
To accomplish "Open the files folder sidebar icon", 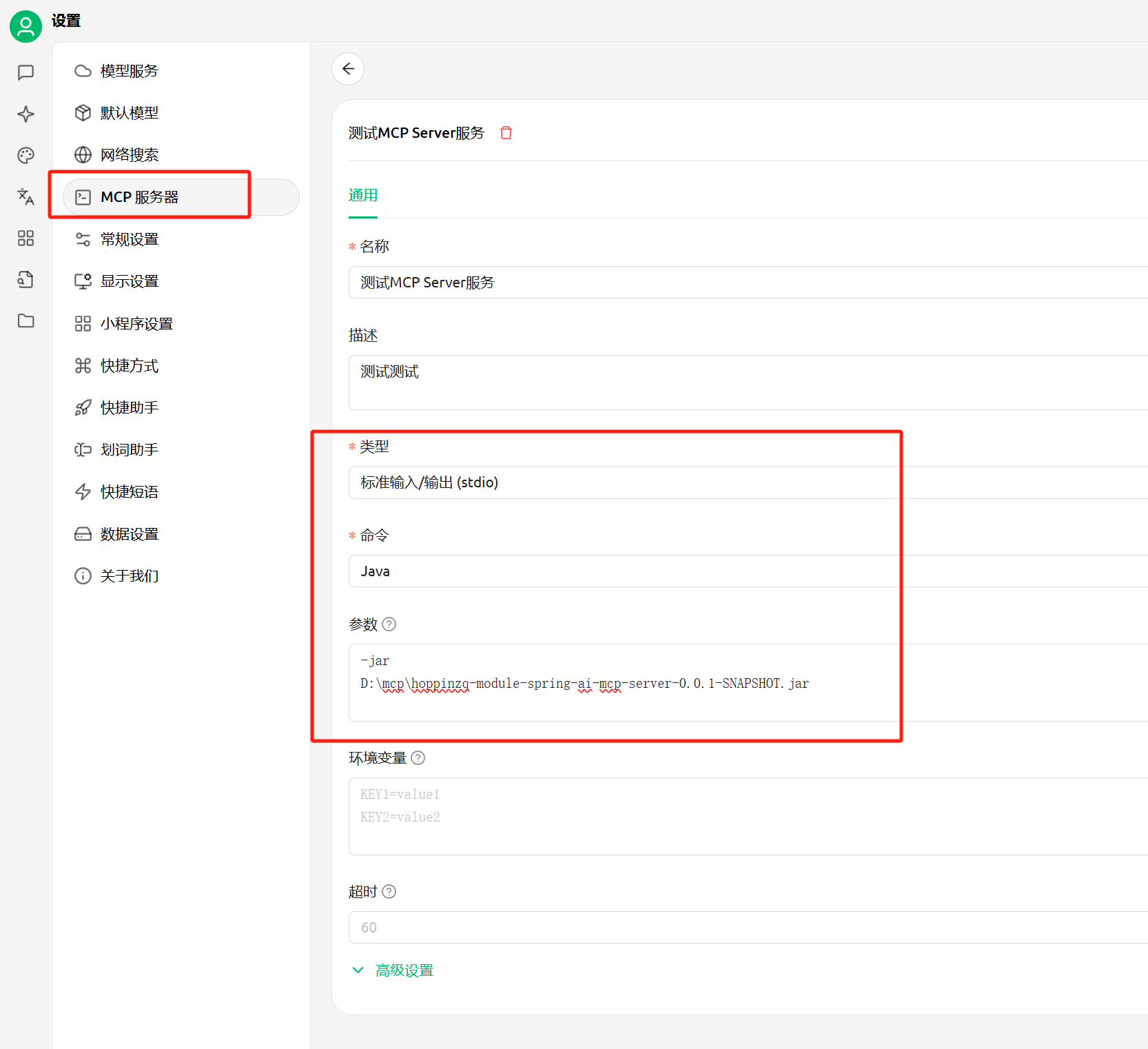I will click(25, 320).
